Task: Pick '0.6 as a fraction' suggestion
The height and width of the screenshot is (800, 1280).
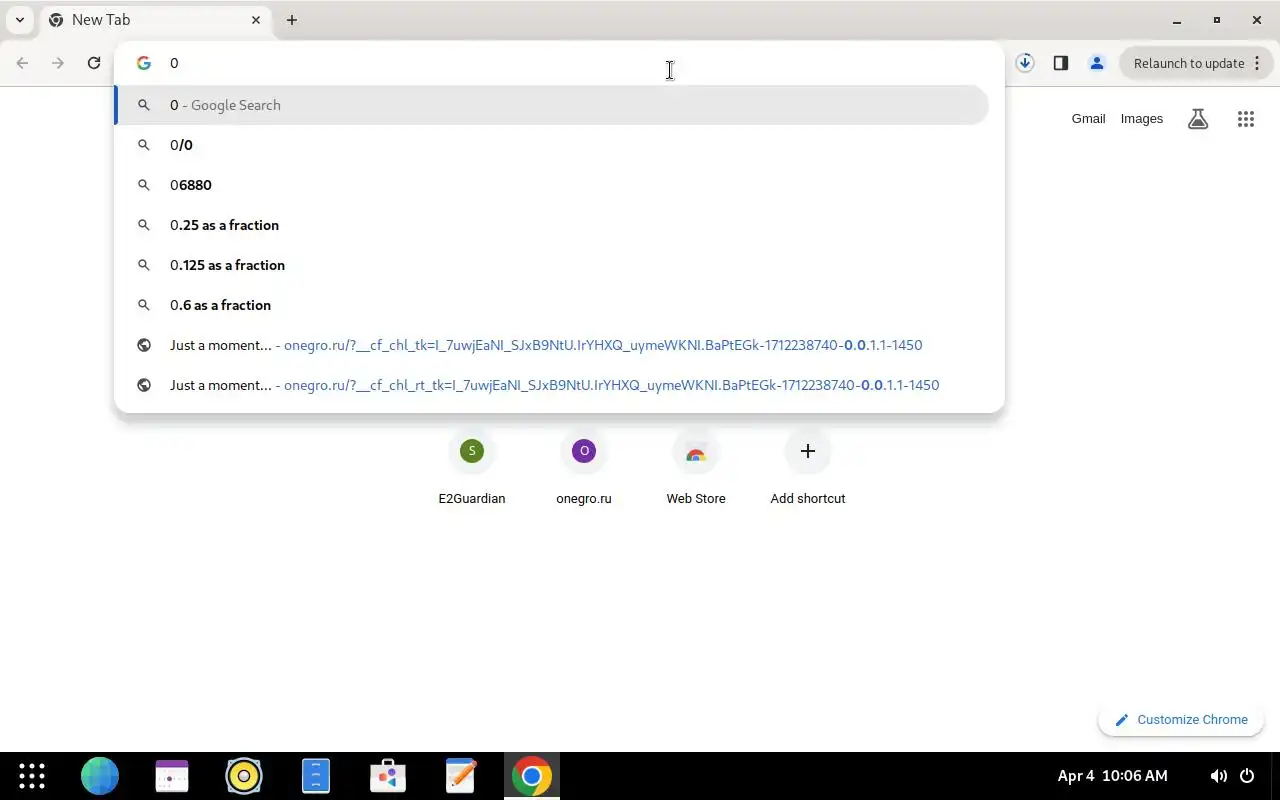Action: (x=552, y=305)
